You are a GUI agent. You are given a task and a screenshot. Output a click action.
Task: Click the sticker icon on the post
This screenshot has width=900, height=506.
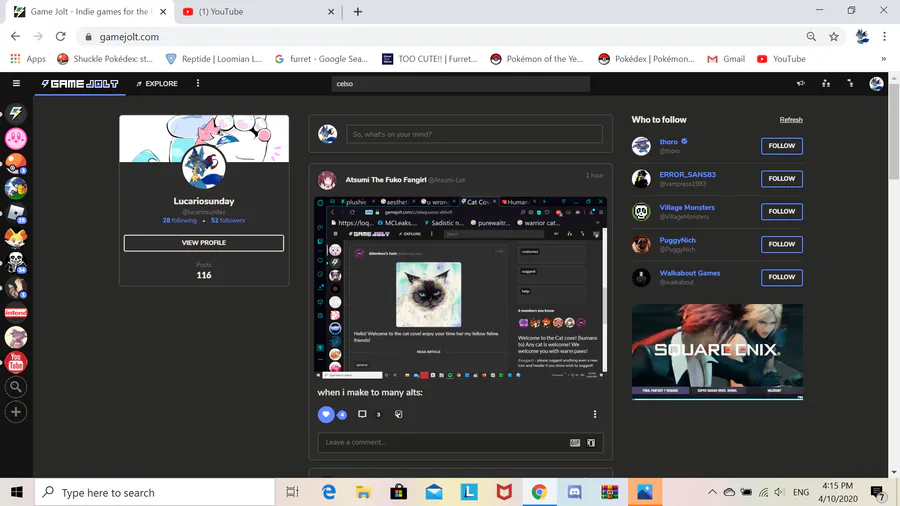click(x=399, y=414)
